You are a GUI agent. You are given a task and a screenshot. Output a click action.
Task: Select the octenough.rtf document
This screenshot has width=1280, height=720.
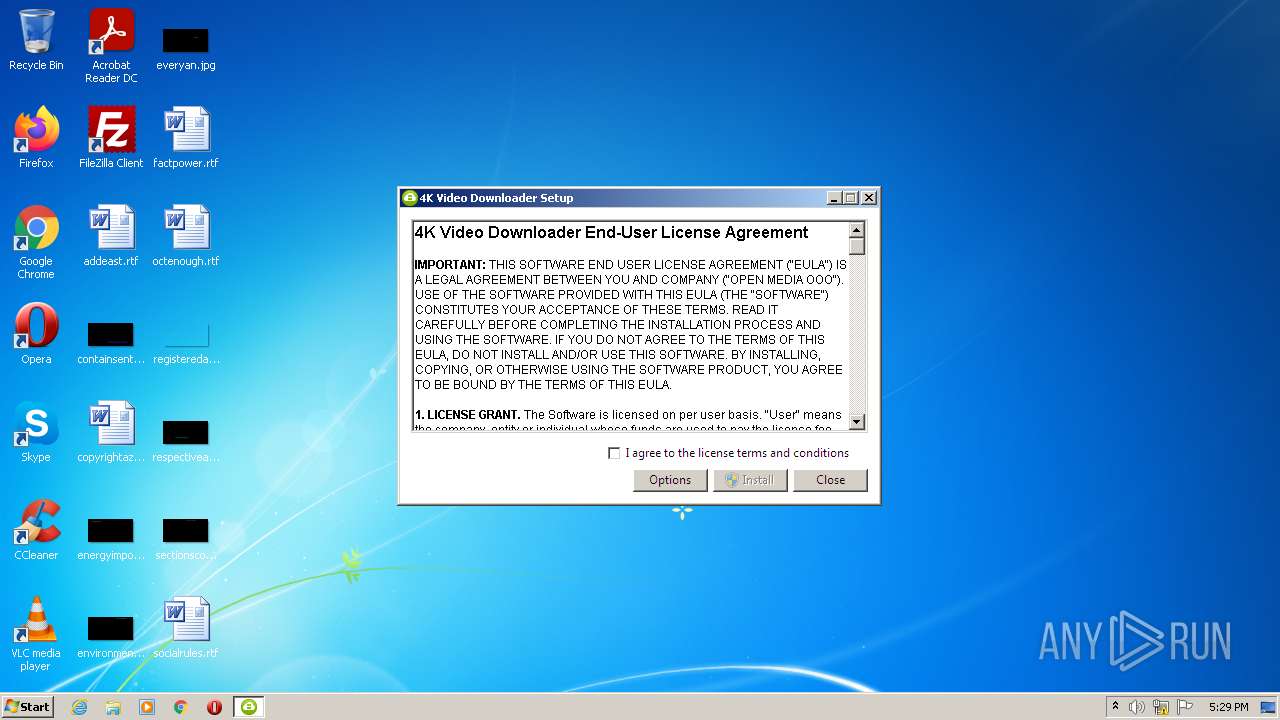[x=186, y=236]
